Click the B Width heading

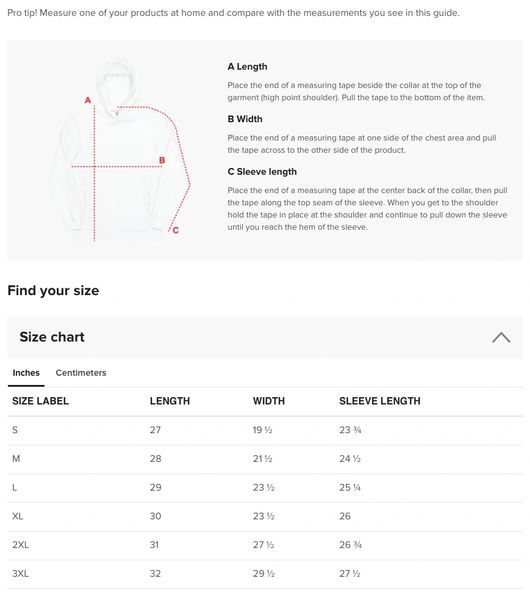[245, 119]
